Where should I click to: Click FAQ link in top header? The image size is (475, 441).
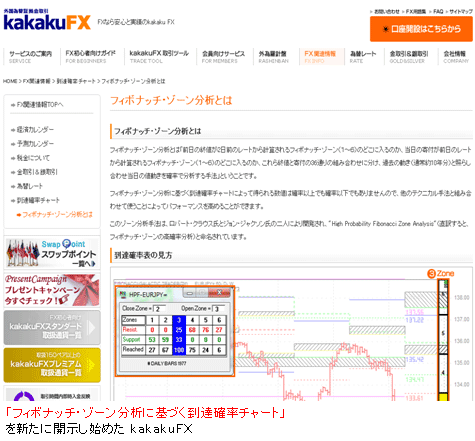438,11
